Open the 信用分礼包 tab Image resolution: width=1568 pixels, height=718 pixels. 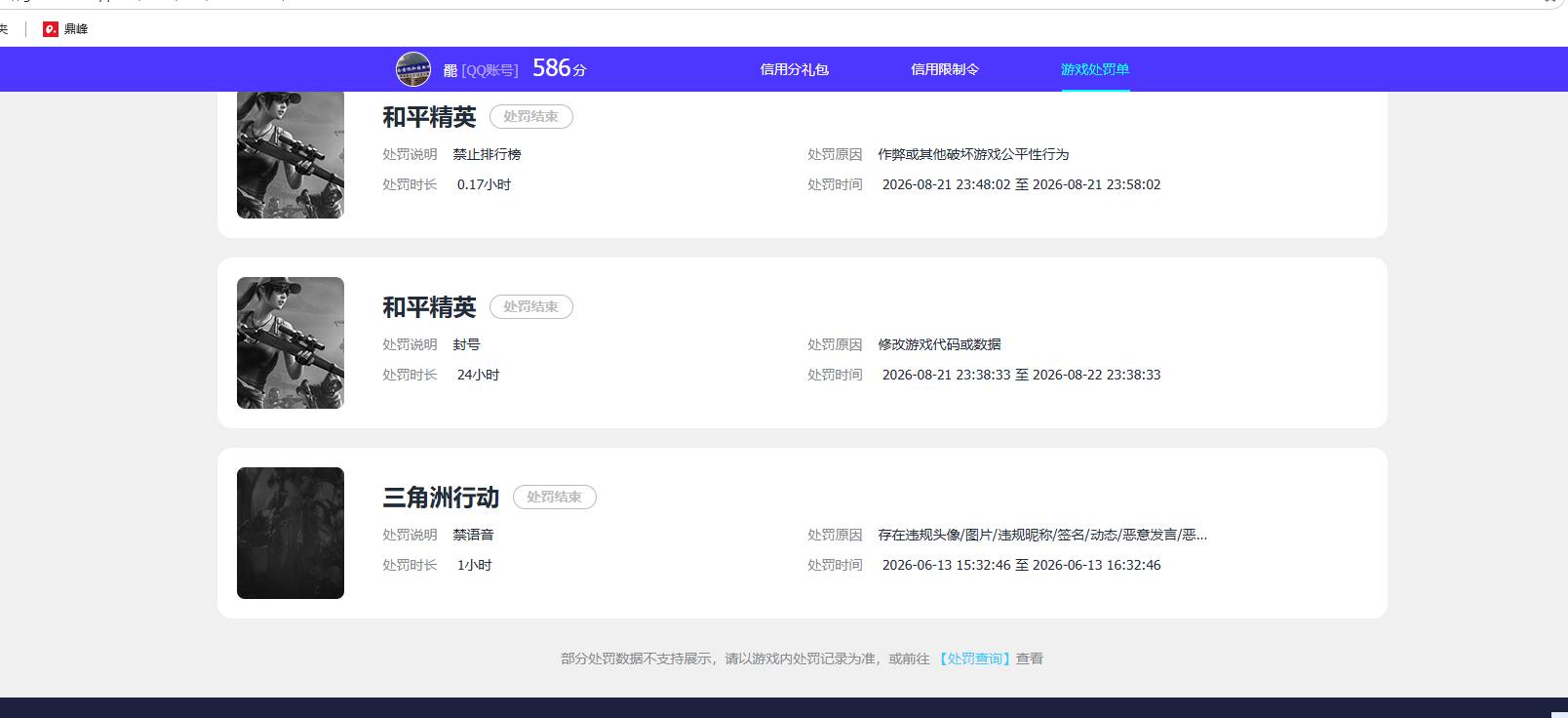point(794,69)
